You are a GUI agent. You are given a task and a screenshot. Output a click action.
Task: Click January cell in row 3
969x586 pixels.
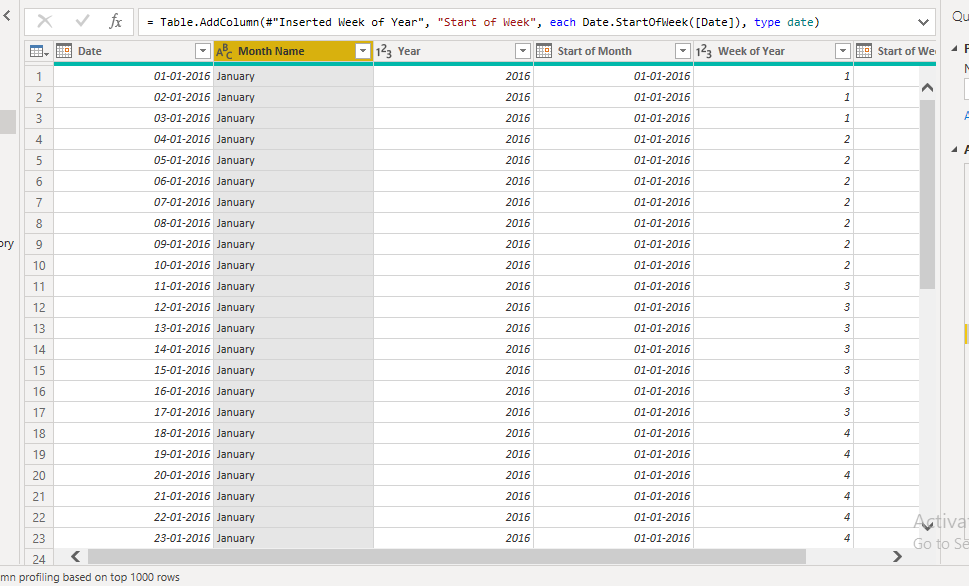(294, 119)
